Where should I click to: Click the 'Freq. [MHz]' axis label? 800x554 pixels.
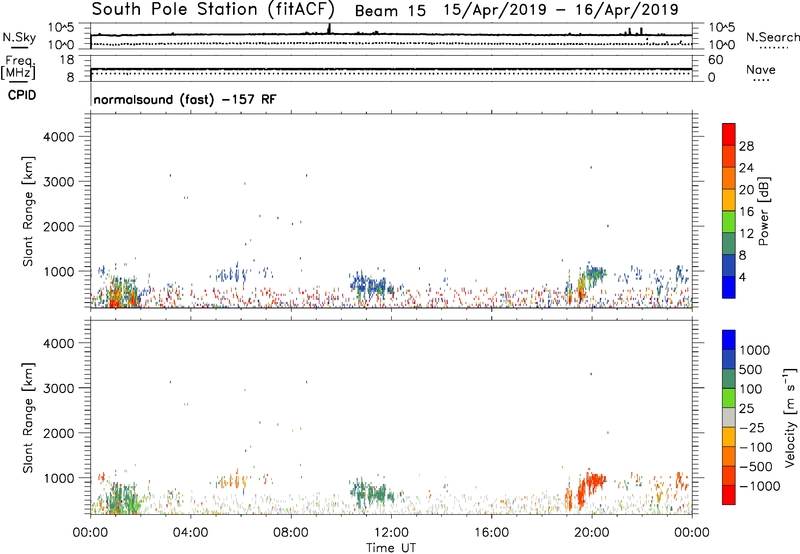(x=18, y=67)
